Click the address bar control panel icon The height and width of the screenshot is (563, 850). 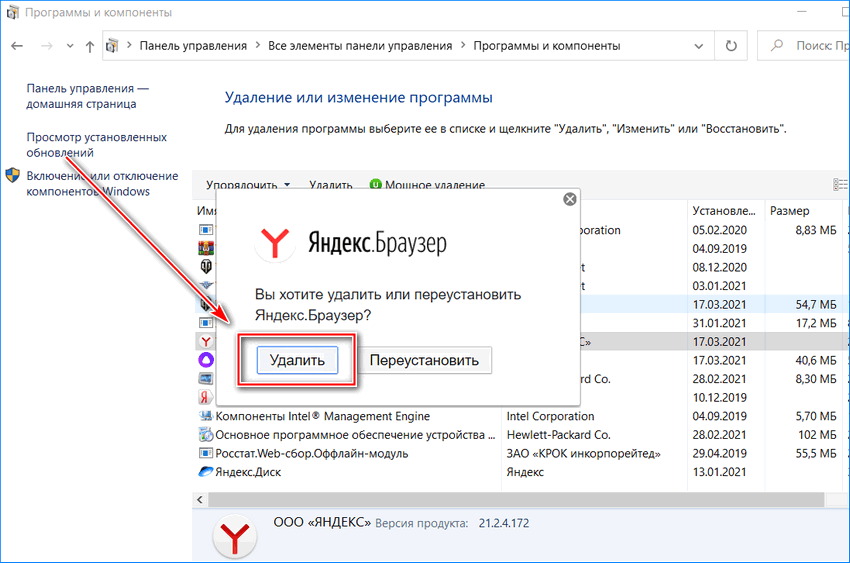click(x=112, y=46)
